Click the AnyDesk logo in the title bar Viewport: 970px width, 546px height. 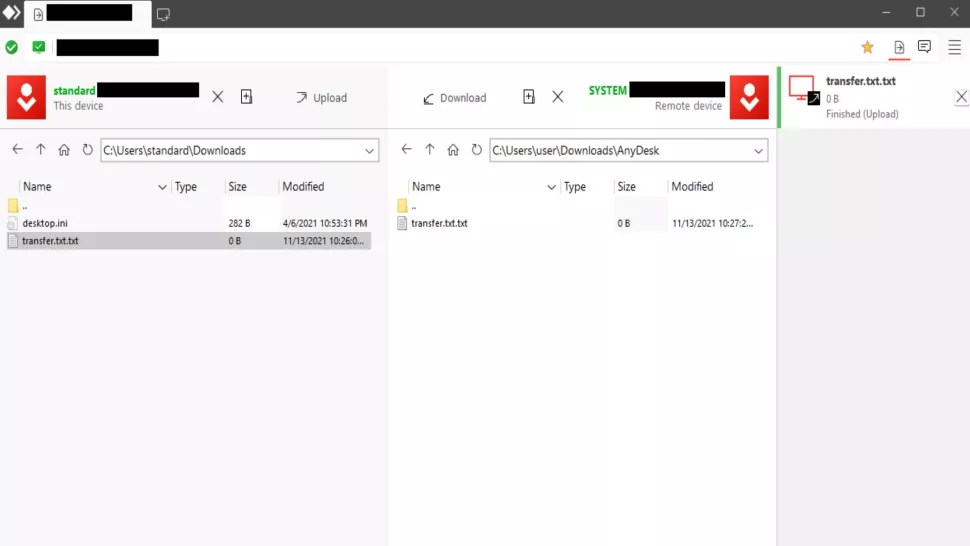11,13
